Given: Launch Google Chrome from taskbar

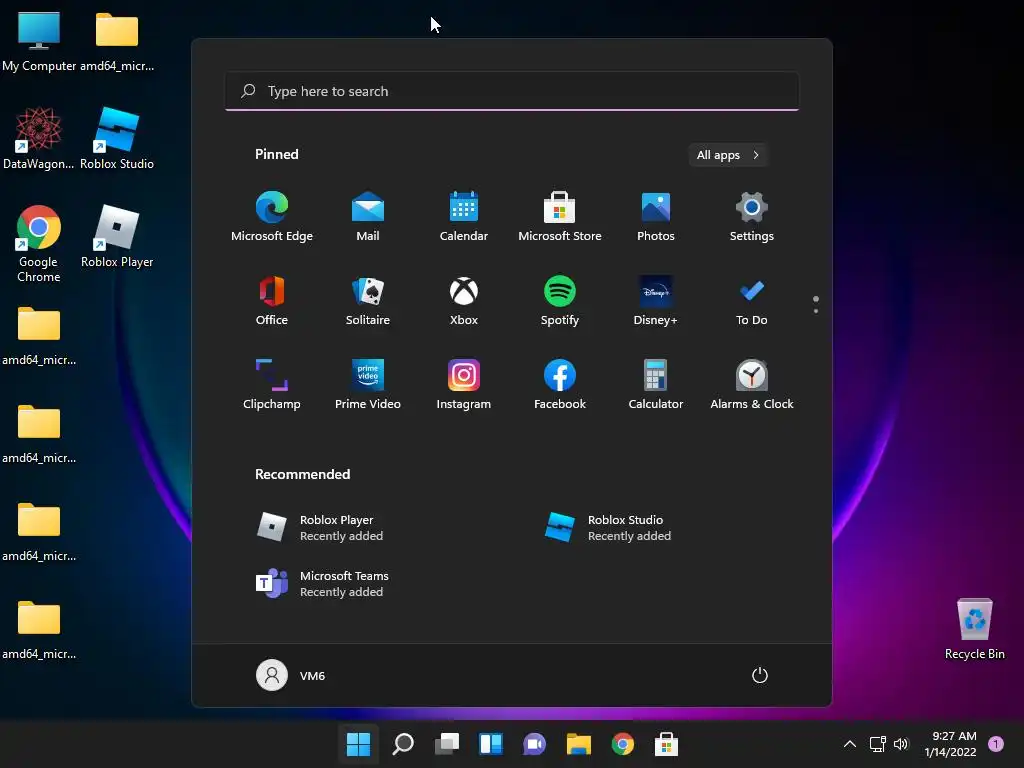Looking at the screenshot, I should coord(622,744).
